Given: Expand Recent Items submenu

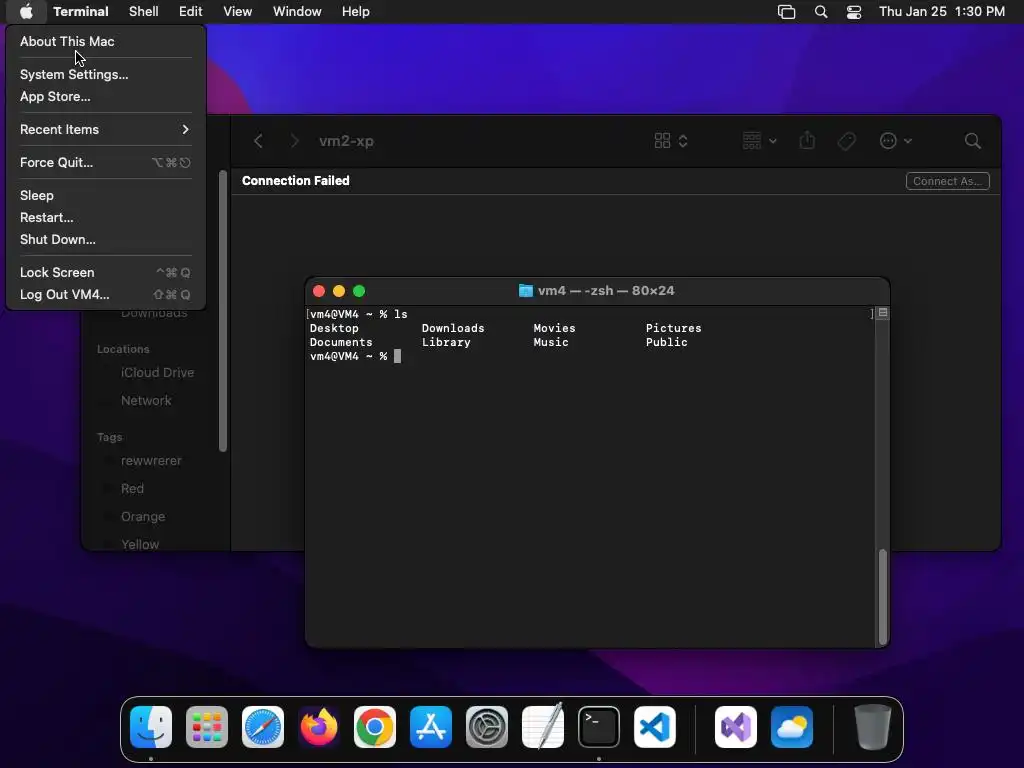Looking at the screenshot, I should (106, 129).
